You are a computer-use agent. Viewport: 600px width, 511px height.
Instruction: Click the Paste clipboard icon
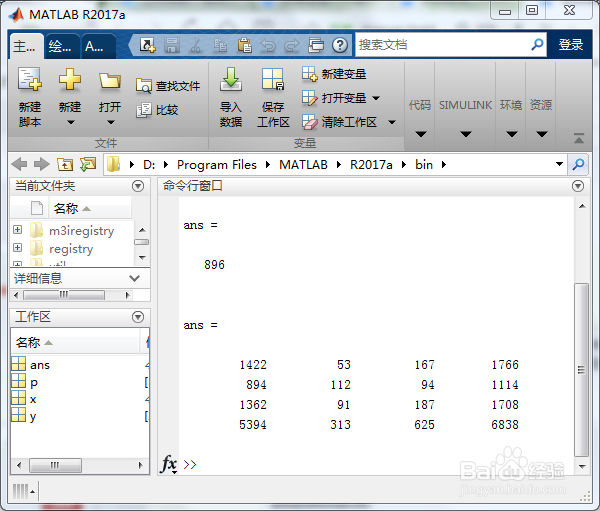click(x=244, y=45)
